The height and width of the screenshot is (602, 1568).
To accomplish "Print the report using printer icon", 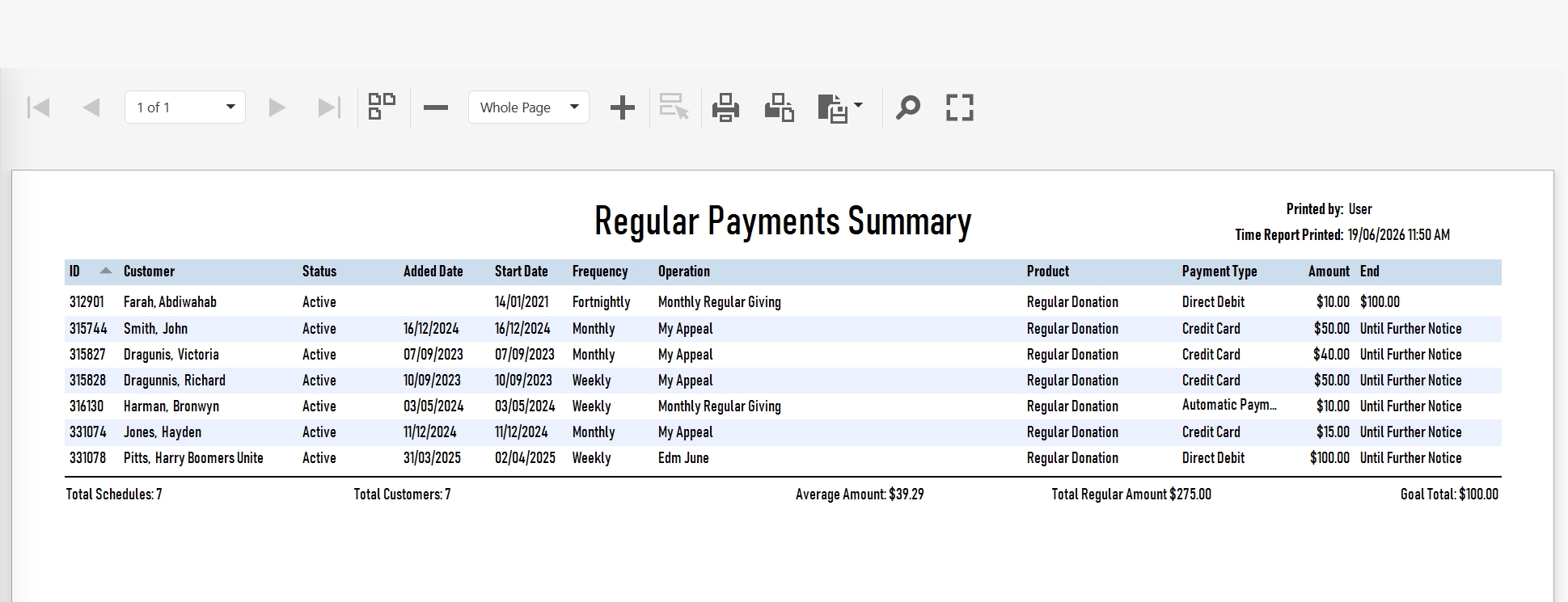I will (x=725, y=107).
